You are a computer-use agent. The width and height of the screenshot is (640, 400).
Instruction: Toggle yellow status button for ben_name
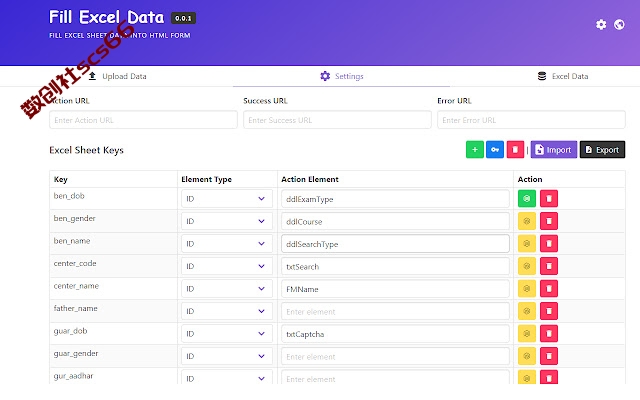tap(527, 244)
